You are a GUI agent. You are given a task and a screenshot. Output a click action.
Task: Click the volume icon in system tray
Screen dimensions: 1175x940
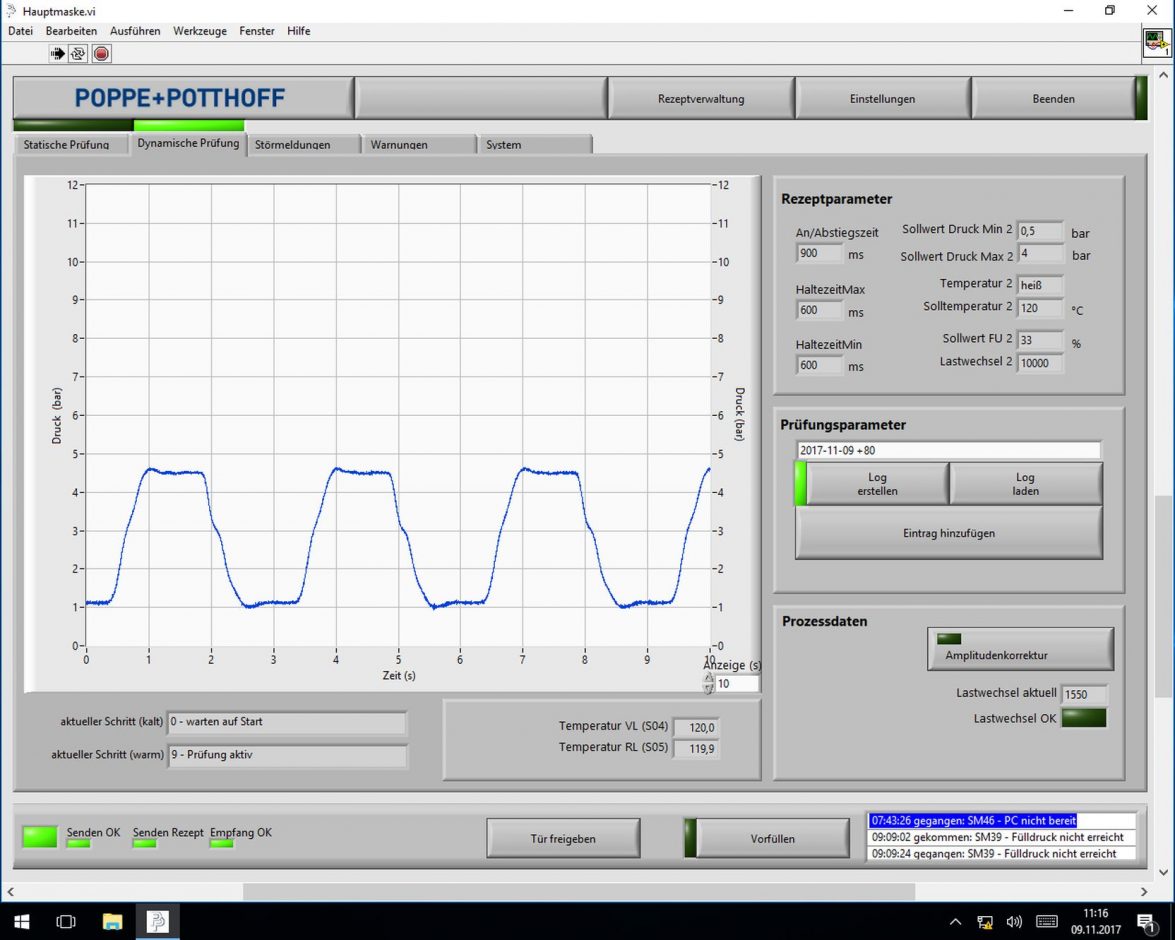1014,921
